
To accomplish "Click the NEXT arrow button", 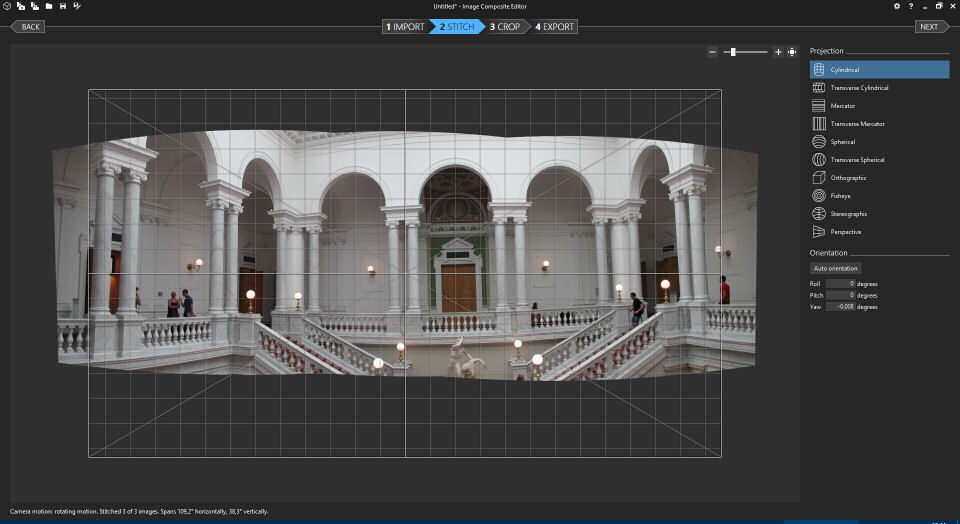I will click(x=929, y=27).
